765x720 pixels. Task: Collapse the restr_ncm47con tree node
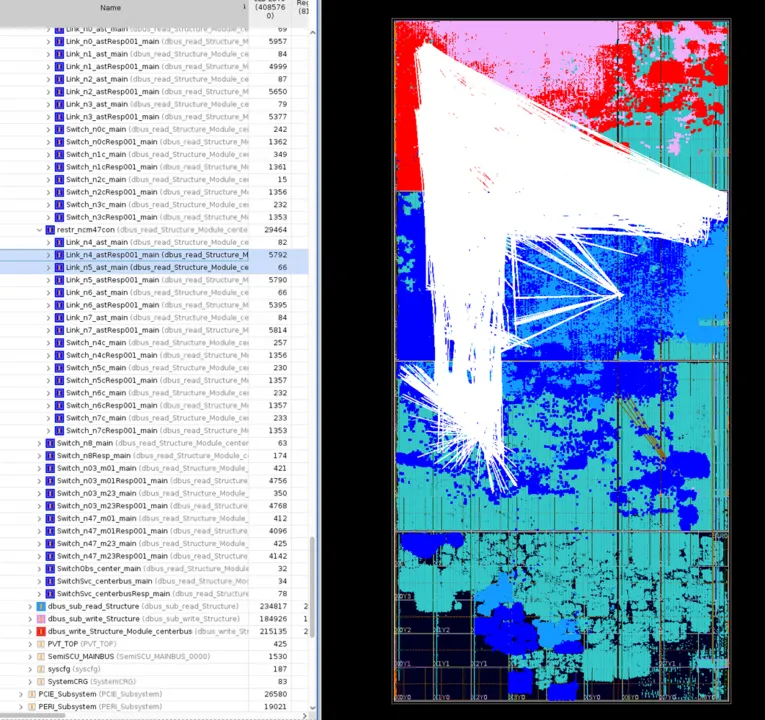[39, 229]
